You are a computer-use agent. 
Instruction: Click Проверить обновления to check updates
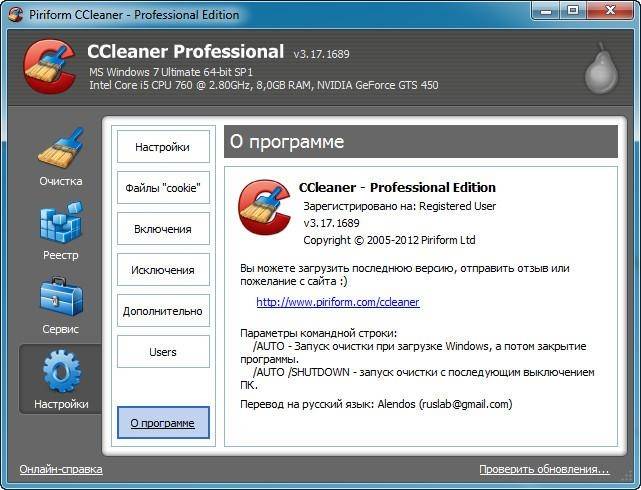pos(543,469)
